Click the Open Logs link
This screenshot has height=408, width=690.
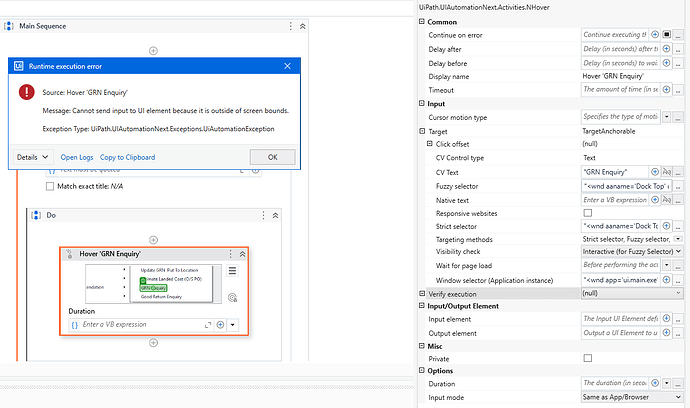pos(77,157)
